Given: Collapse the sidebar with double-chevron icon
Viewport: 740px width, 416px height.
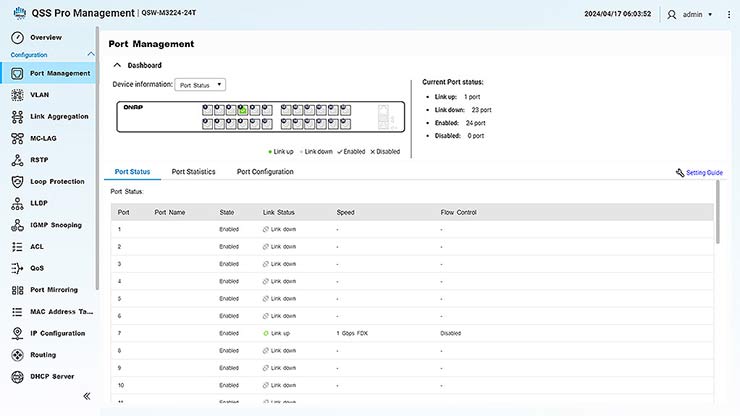Looking at the screenshot, I should (87, 396).
